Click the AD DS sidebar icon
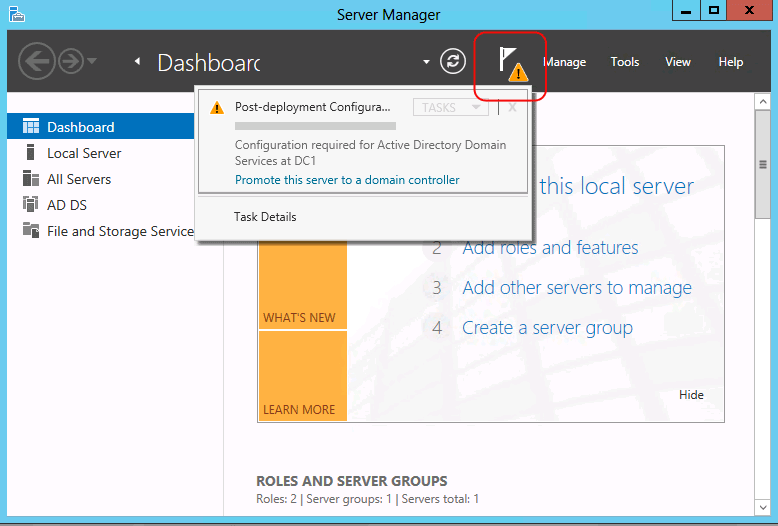The image size is (778, 526). [31, 204]
